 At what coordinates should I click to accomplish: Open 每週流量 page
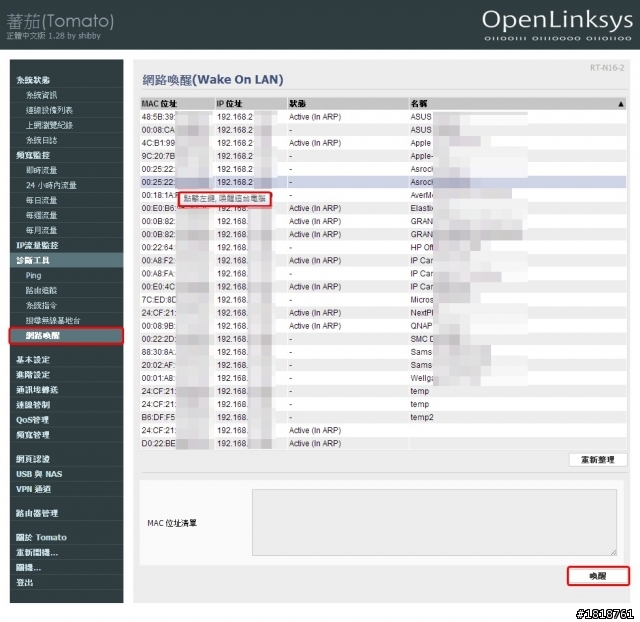pos(42,215)
